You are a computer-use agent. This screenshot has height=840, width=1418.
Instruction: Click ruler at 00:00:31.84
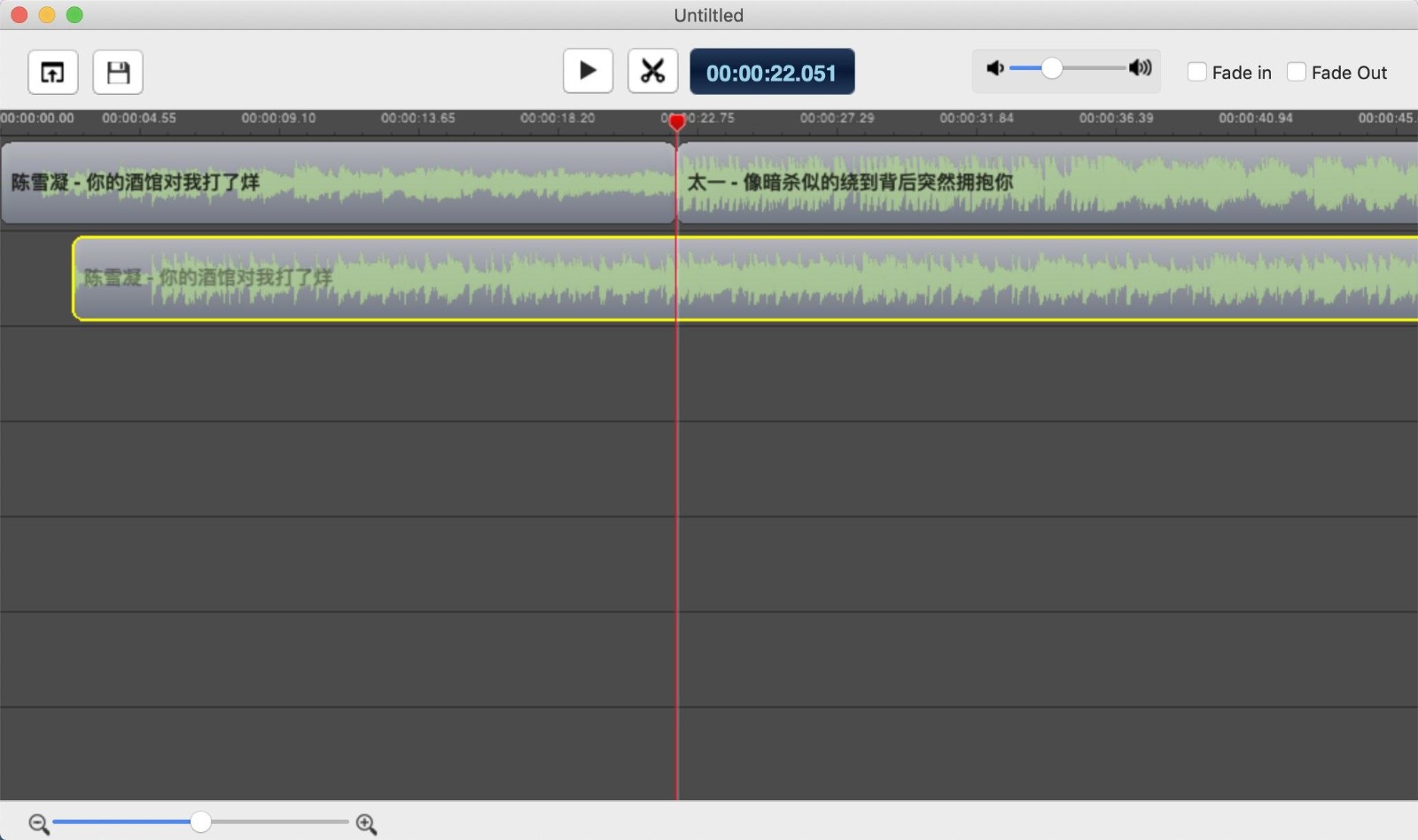pyautogui.click(x=977, y=118)
